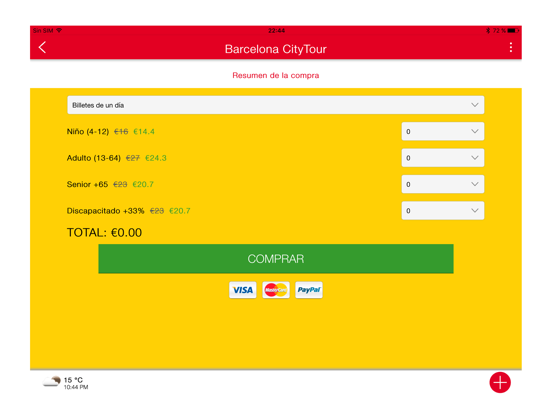The width and height of the screenshot is (552, 414).
Task: Tap the crossed-out €27 adult price
Action: [133, 158]
